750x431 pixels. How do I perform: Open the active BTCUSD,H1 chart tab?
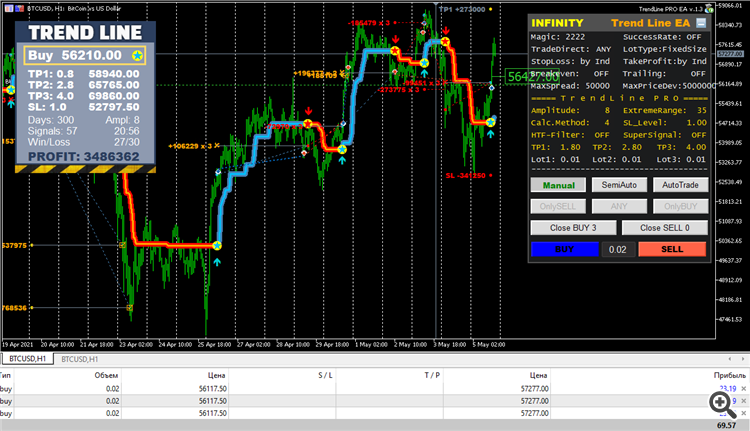point(27,359)
